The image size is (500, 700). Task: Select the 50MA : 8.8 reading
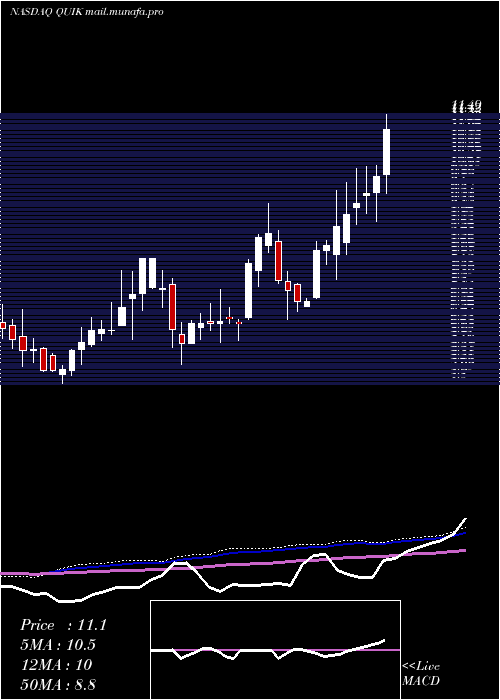tap(58, 684)
